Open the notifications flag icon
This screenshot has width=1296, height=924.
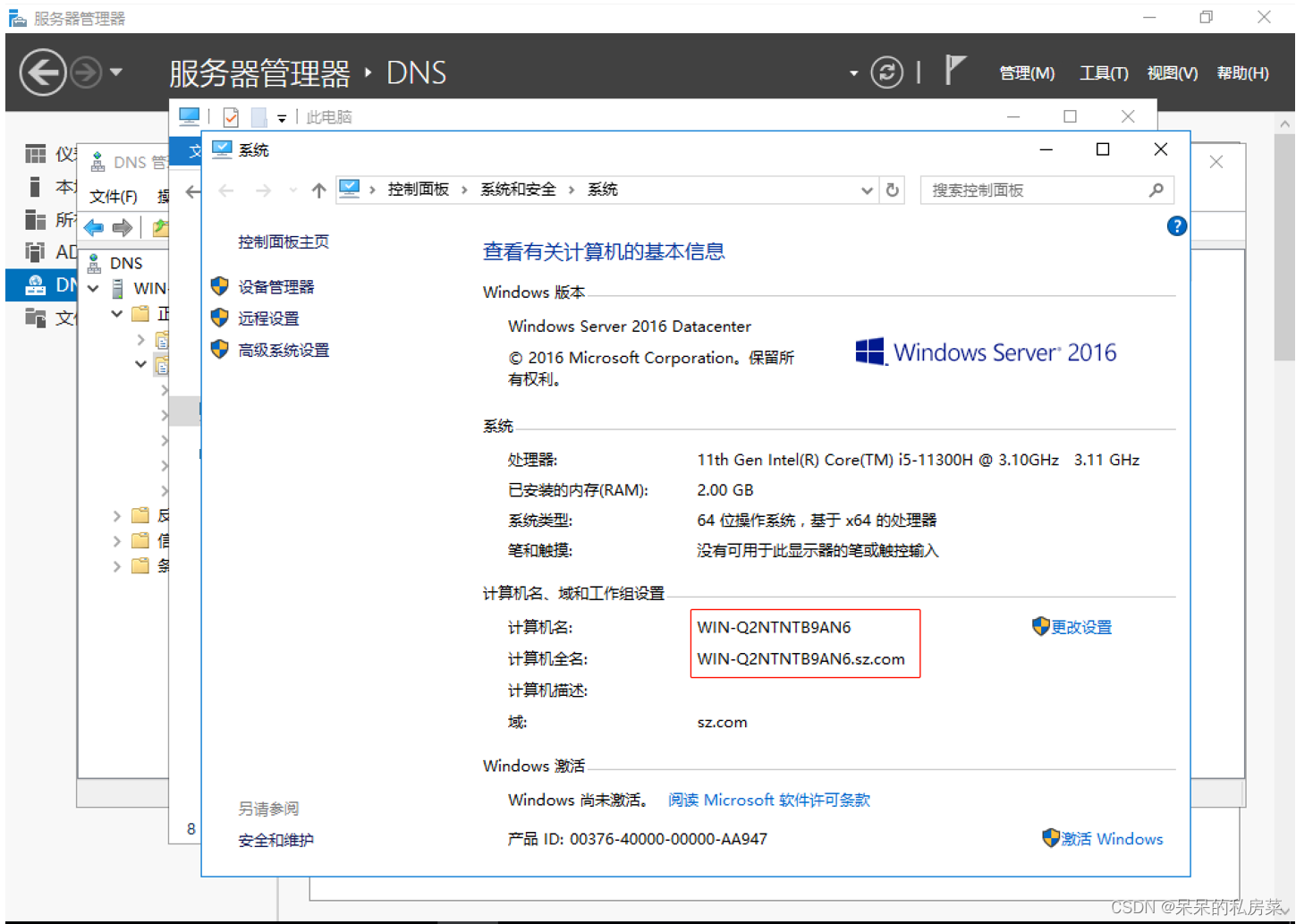[954, 71]
